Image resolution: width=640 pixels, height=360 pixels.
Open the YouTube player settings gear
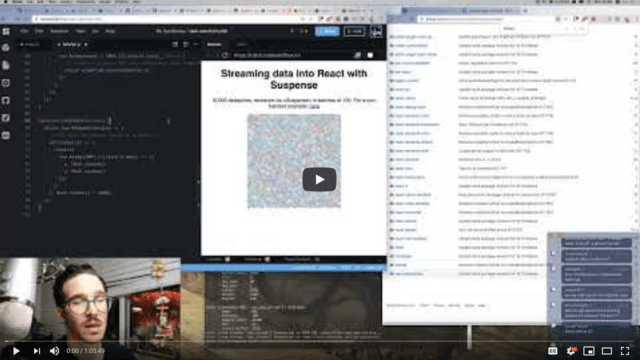click(x=571, y=351)
